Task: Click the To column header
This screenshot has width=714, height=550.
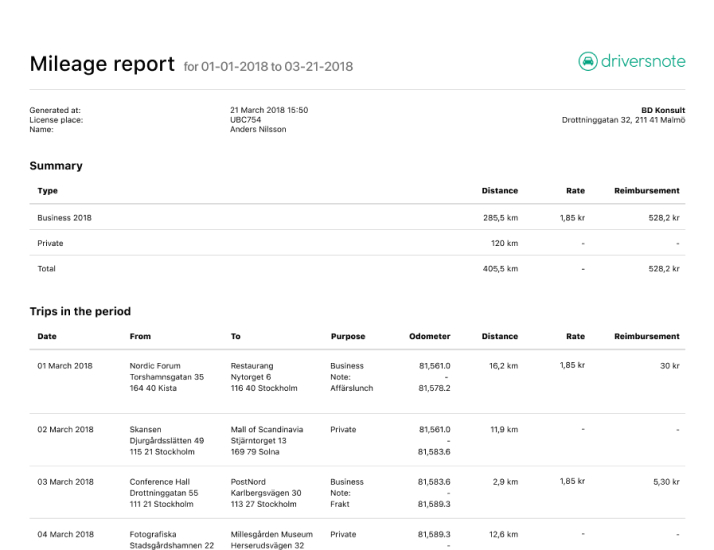Action: click(235, 336)
